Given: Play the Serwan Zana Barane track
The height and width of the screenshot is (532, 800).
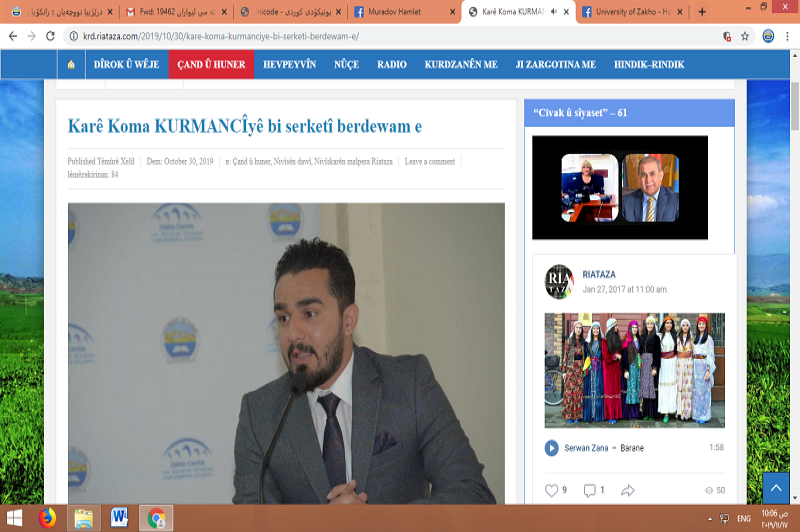Looking at the screenshot, I should 551,448.
